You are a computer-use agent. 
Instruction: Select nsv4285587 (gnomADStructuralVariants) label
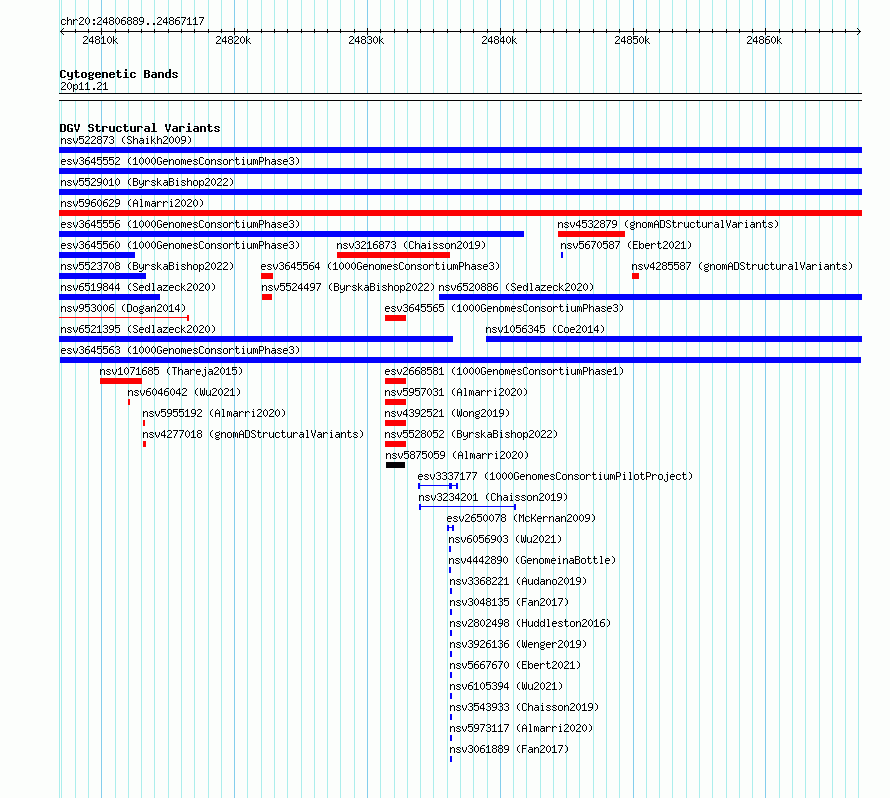[x=742, y=266]
